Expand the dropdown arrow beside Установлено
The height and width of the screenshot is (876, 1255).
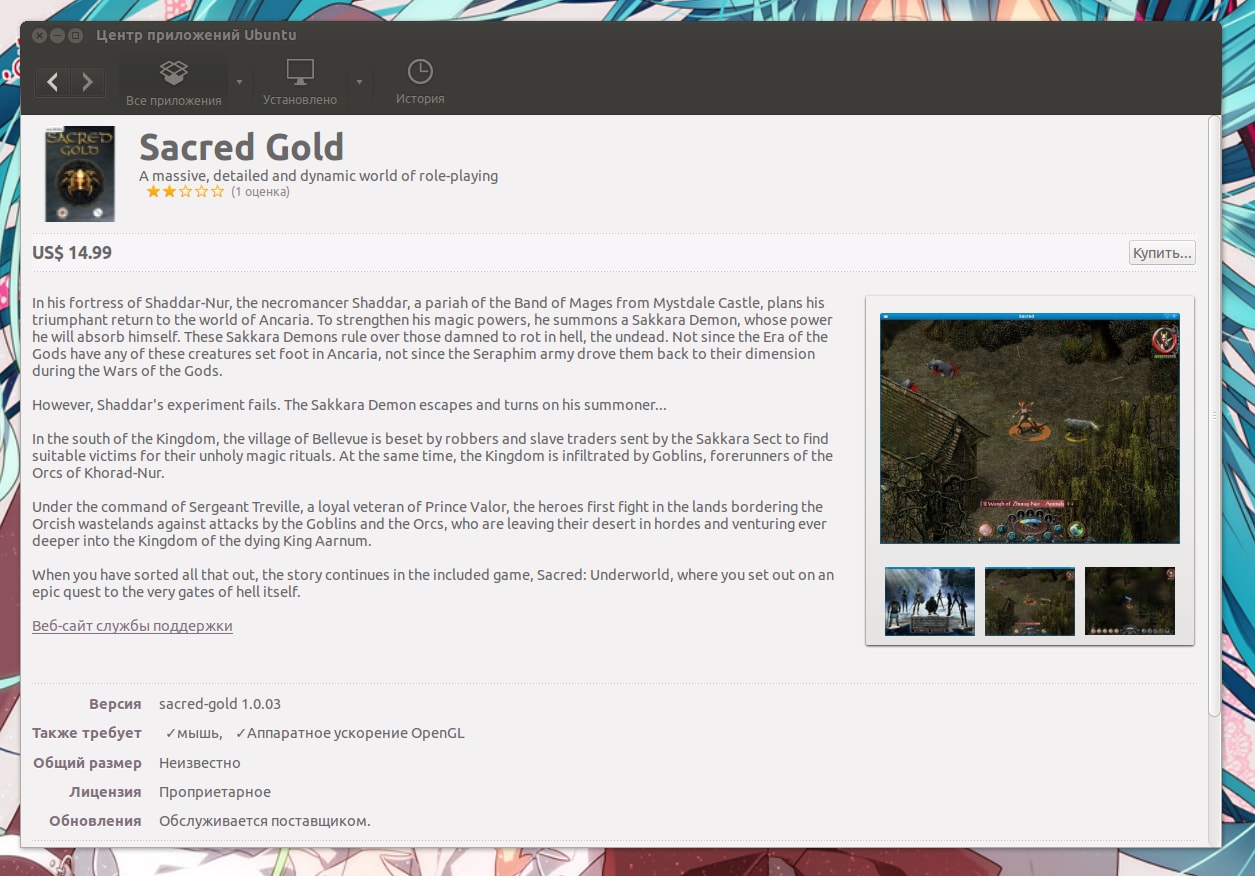359,82
